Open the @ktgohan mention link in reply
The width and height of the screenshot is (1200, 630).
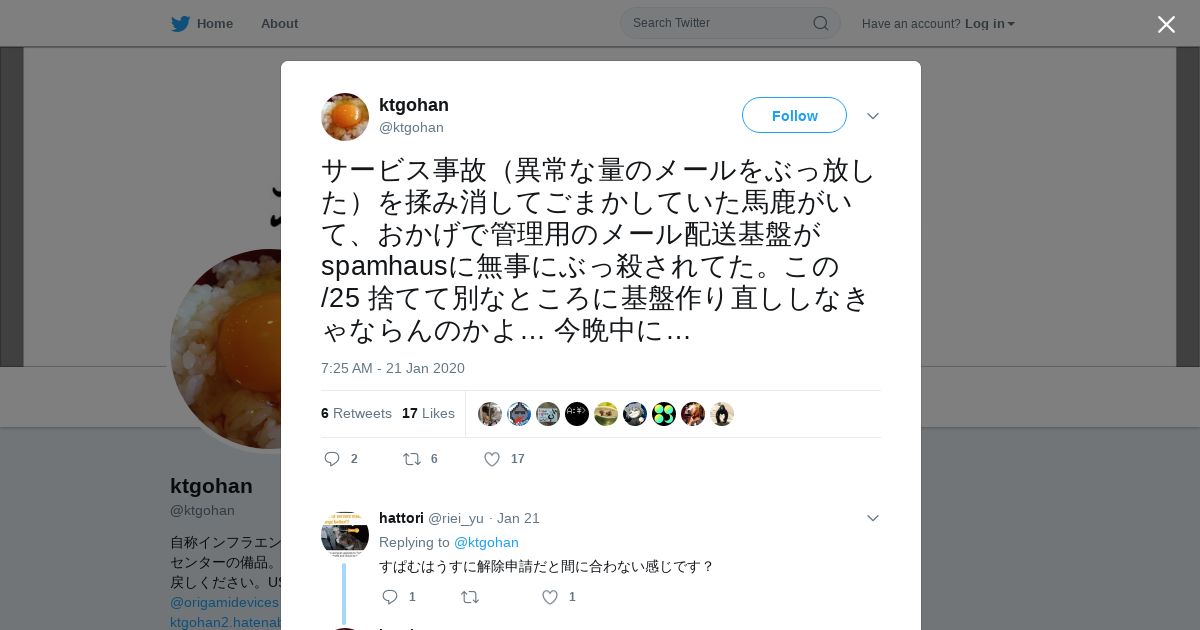pos(486,542)
